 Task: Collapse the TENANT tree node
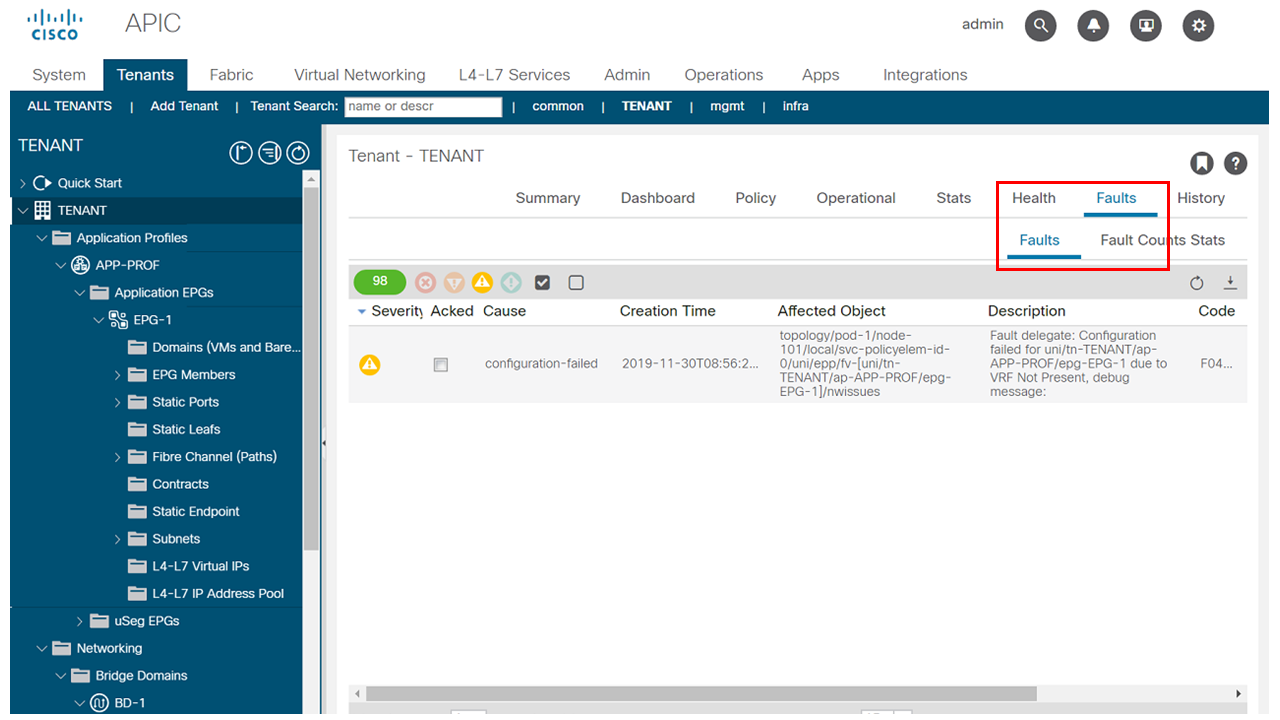coord(23,211)
